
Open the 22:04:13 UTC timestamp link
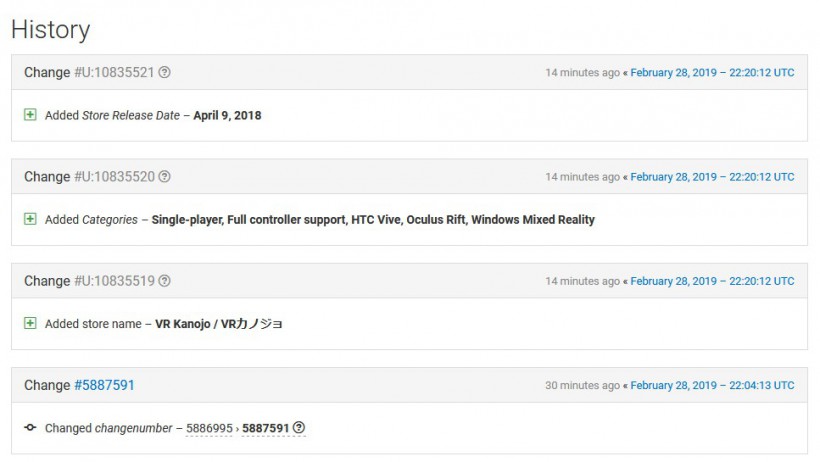(x=712, y=385)
